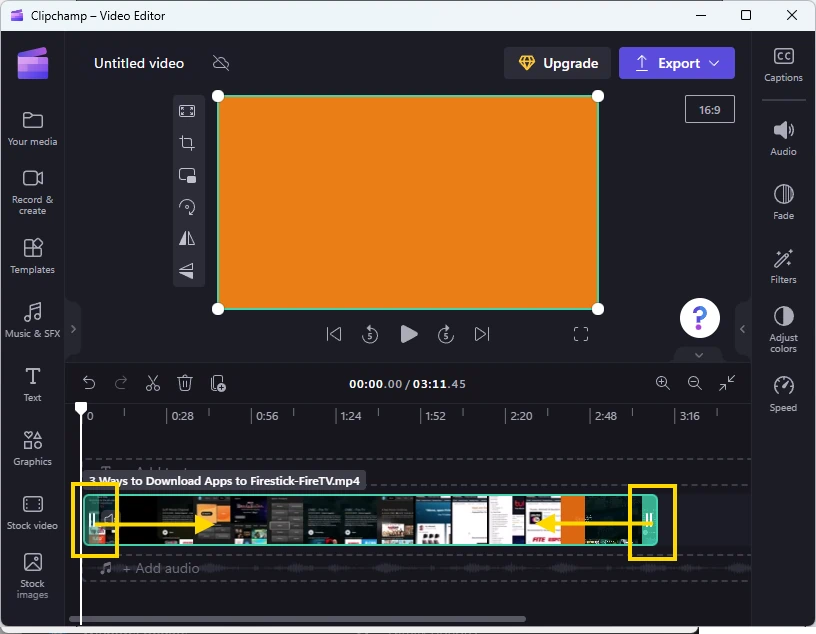Viewport: 816px width, 634px height.
Task: Open Music & SFX library
Action: (32, 320)
